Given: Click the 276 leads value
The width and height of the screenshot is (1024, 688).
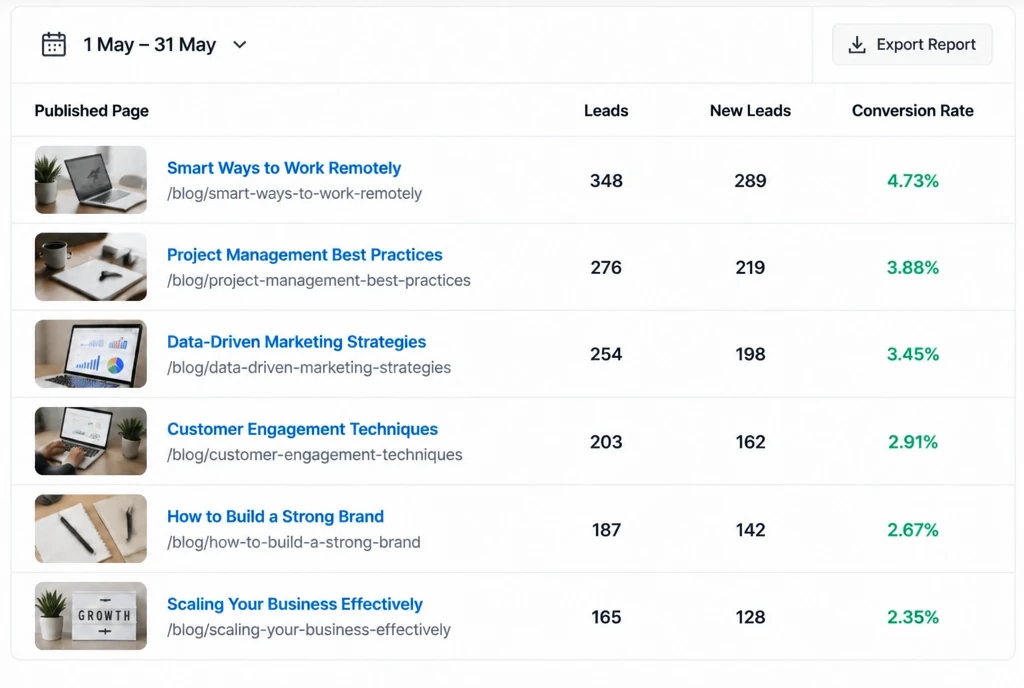Looking at the screenshot, I should point(606,268).
